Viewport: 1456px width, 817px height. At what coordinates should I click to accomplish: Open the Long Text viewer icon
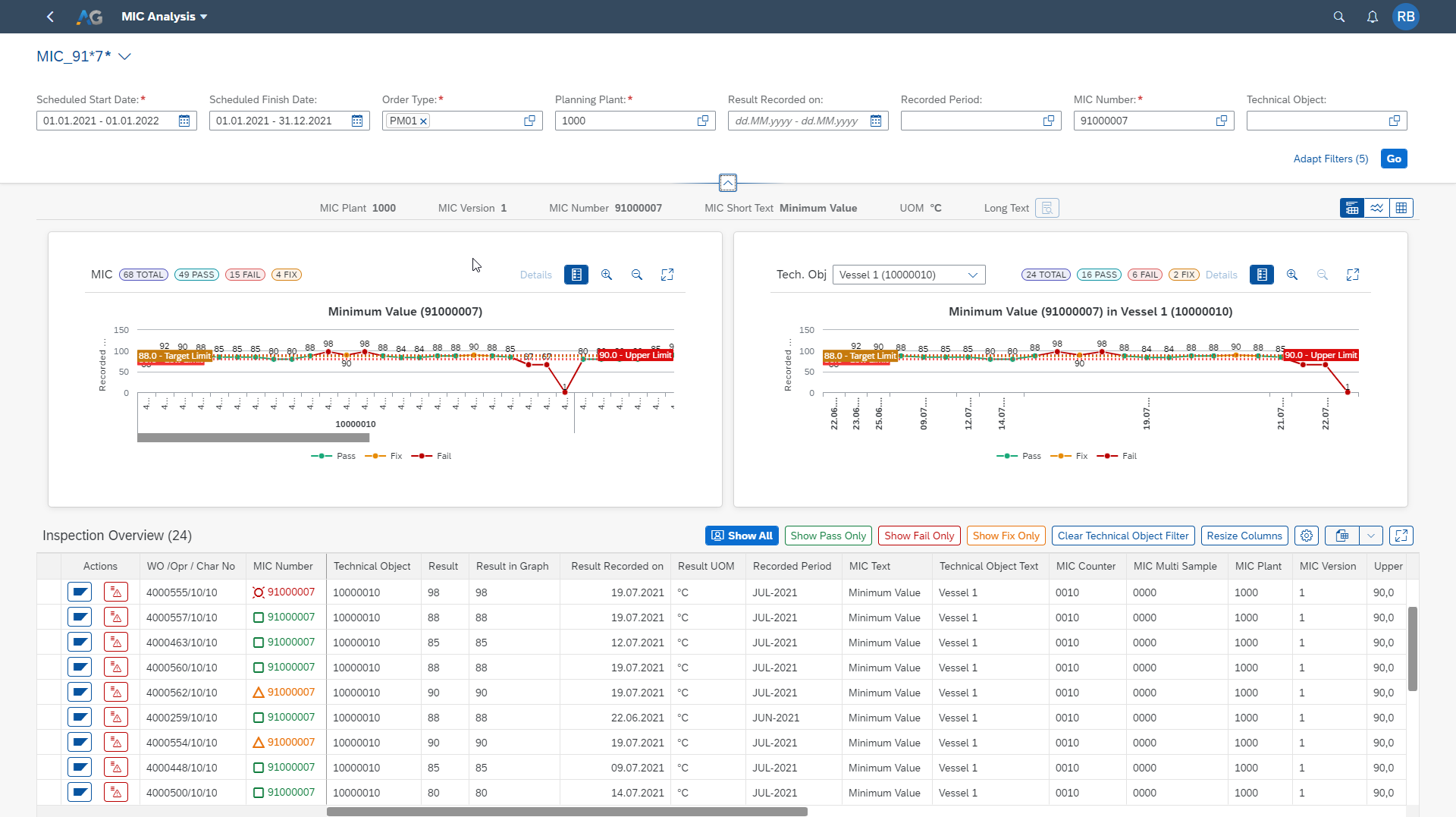[1046, 208]
